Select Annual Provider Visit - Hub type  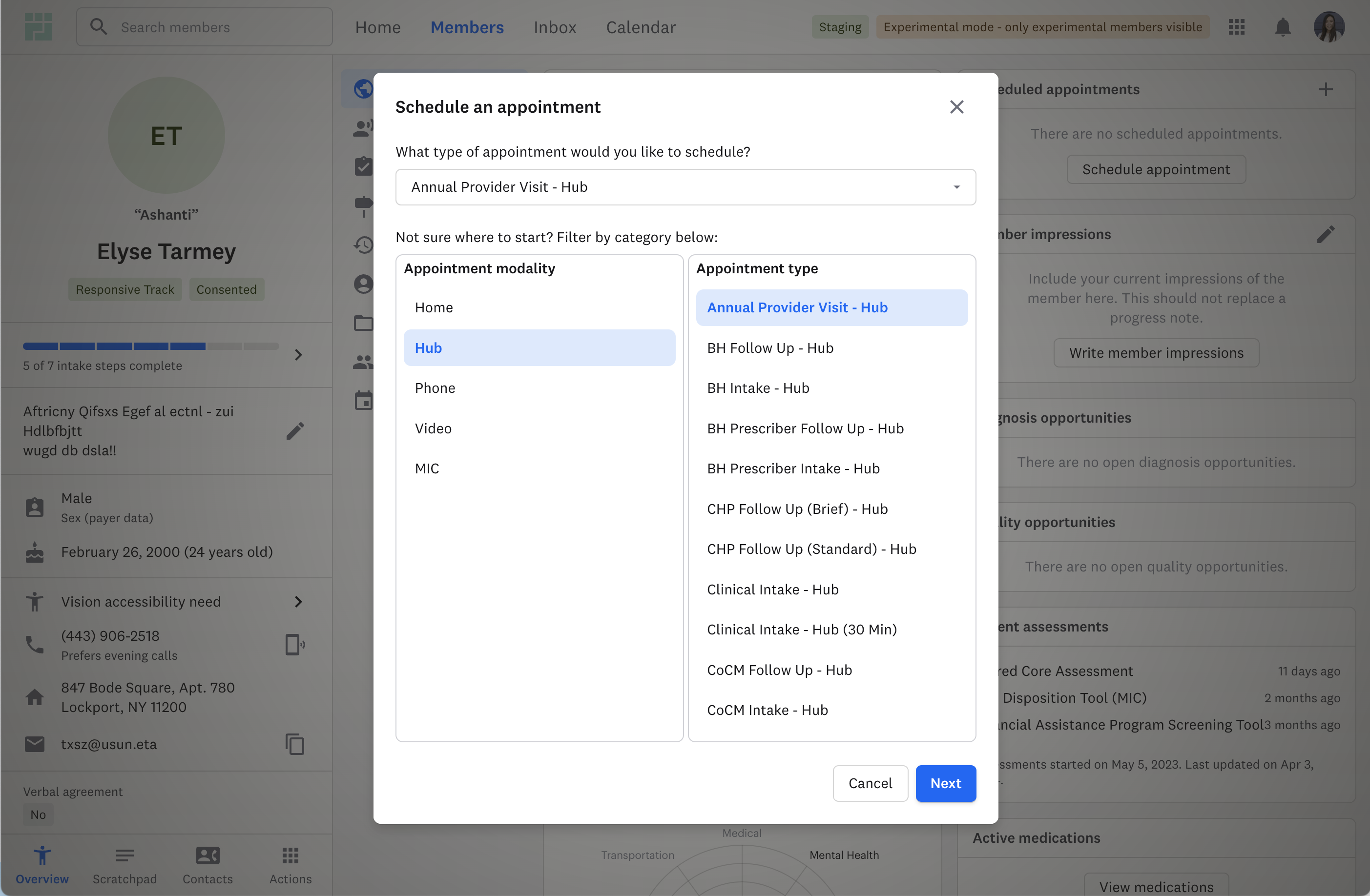point(832,307)
